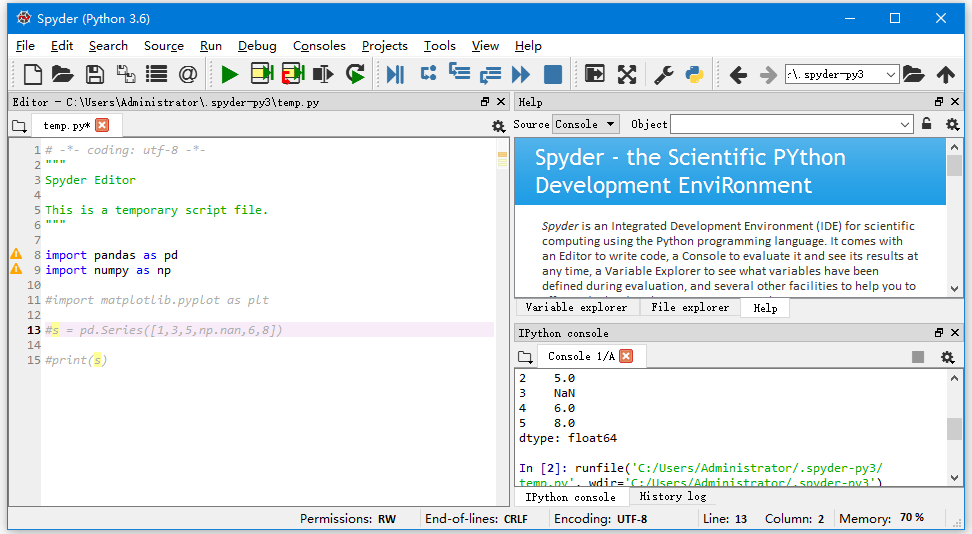
Task: Click the Re-run last script icon
Action: (x=355, y=74)
